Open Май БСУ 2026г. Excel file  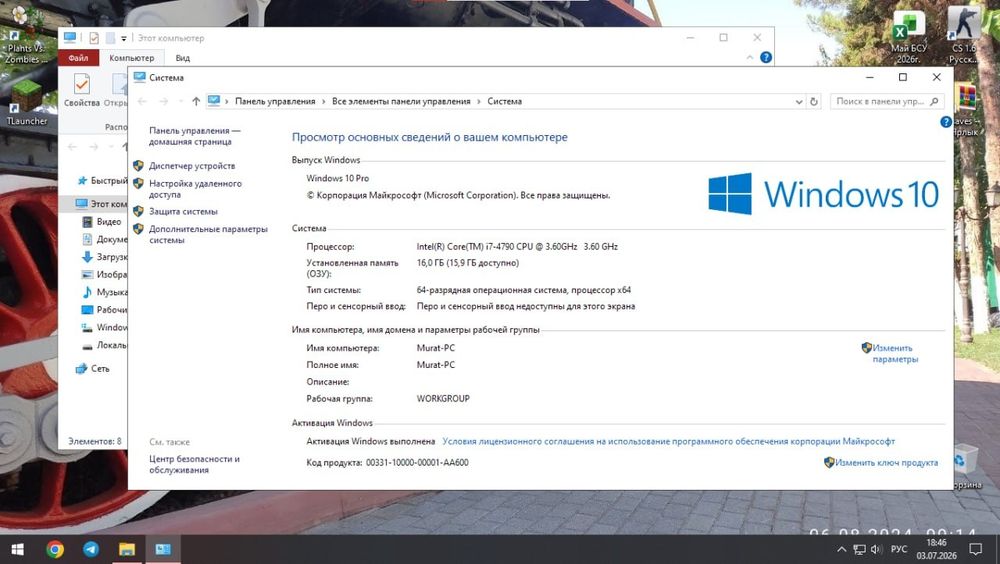click(909, 37)
